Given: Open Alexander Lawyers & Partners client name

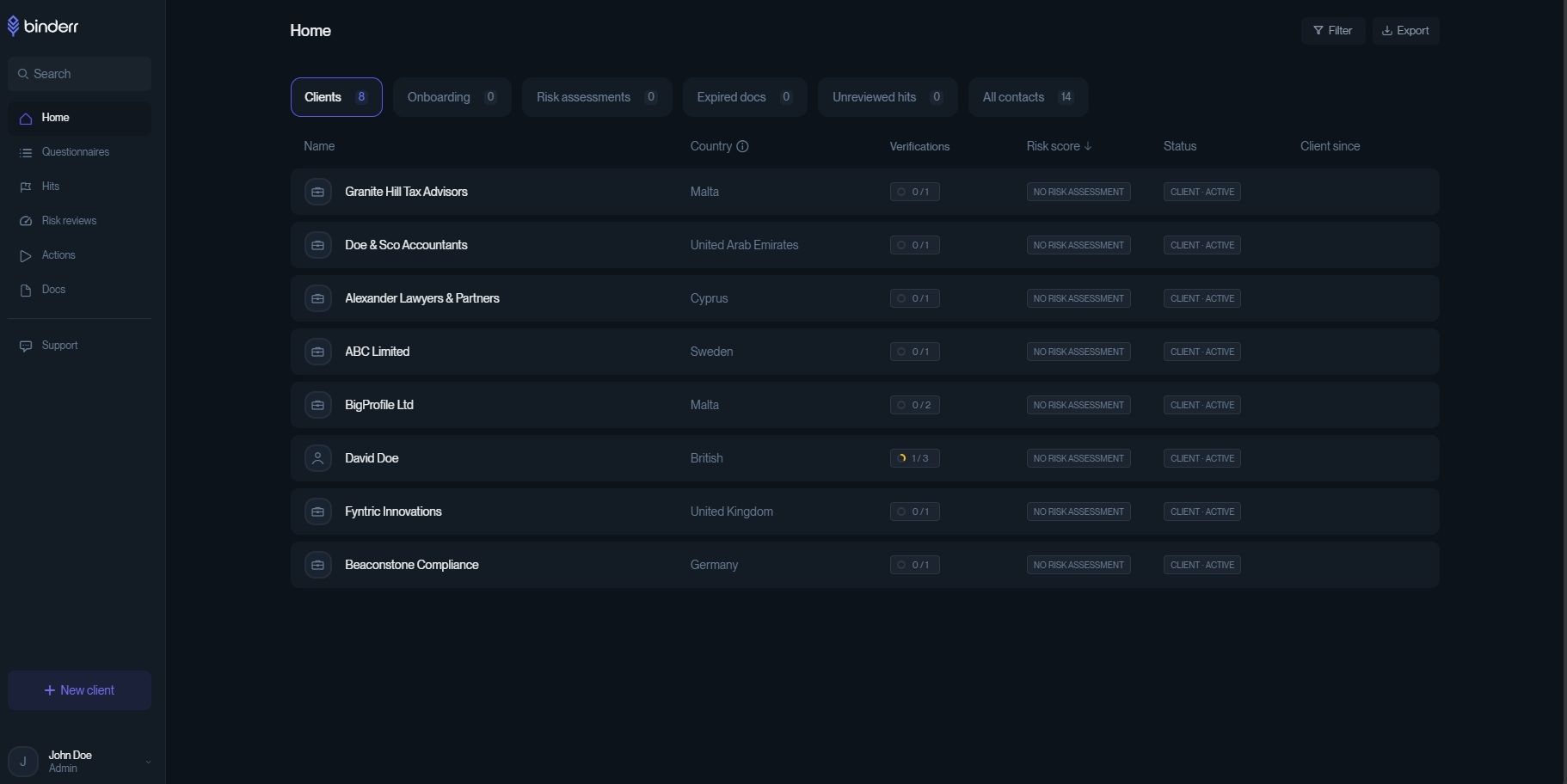Looking at the screenshot, I should click(422, 298).
